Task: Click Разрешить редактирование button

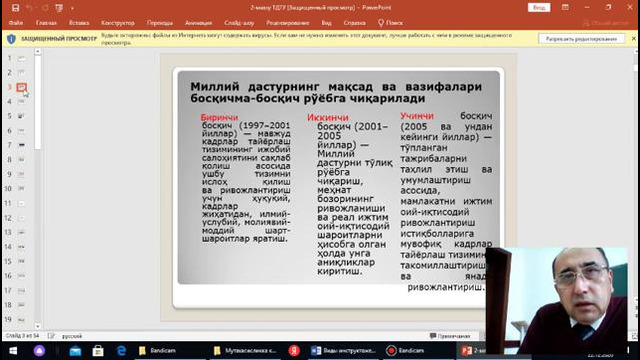Action: tap(581, 39)
